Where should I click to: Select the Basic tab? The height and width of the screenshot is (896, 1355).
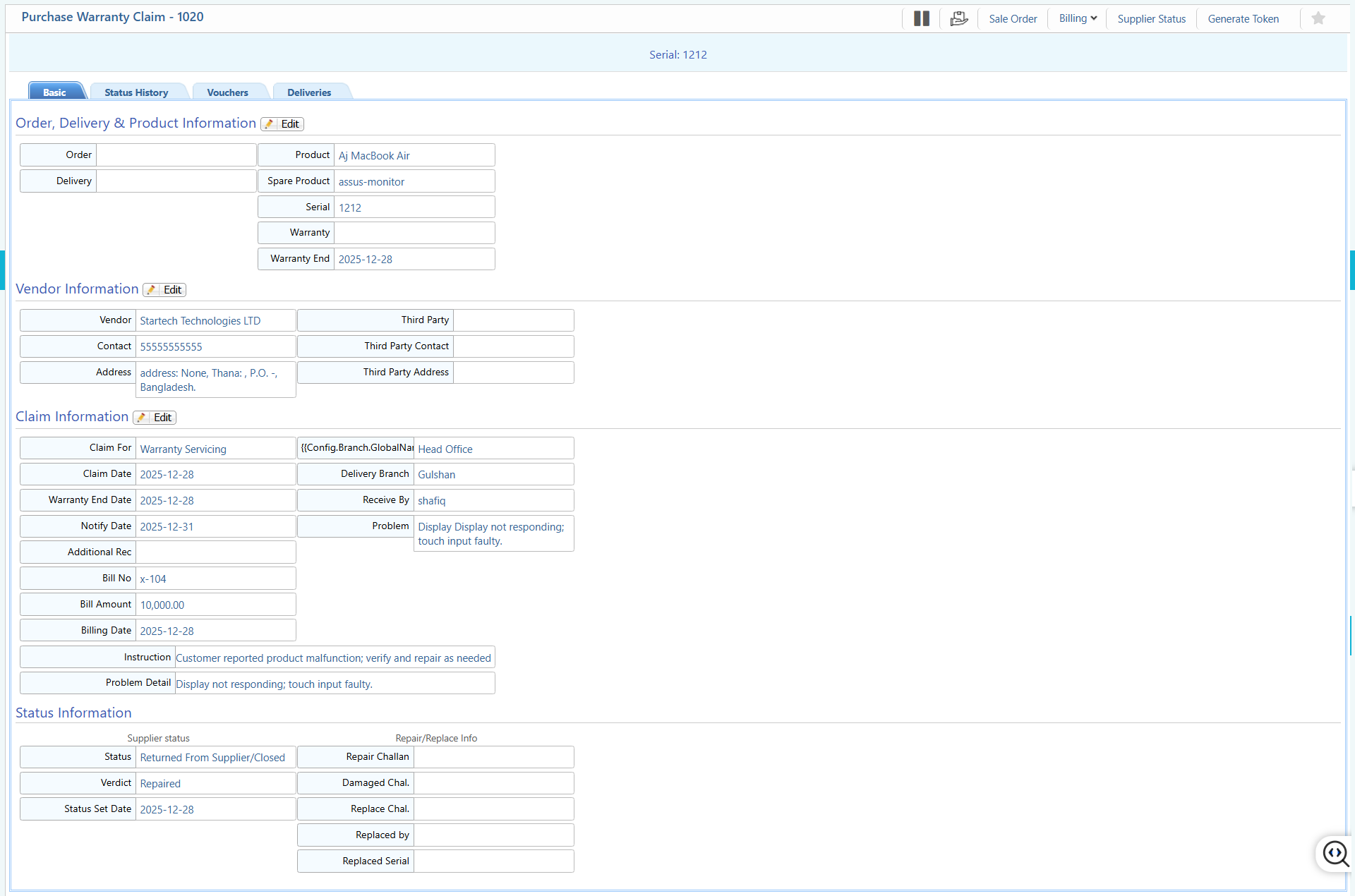(54, 92)
